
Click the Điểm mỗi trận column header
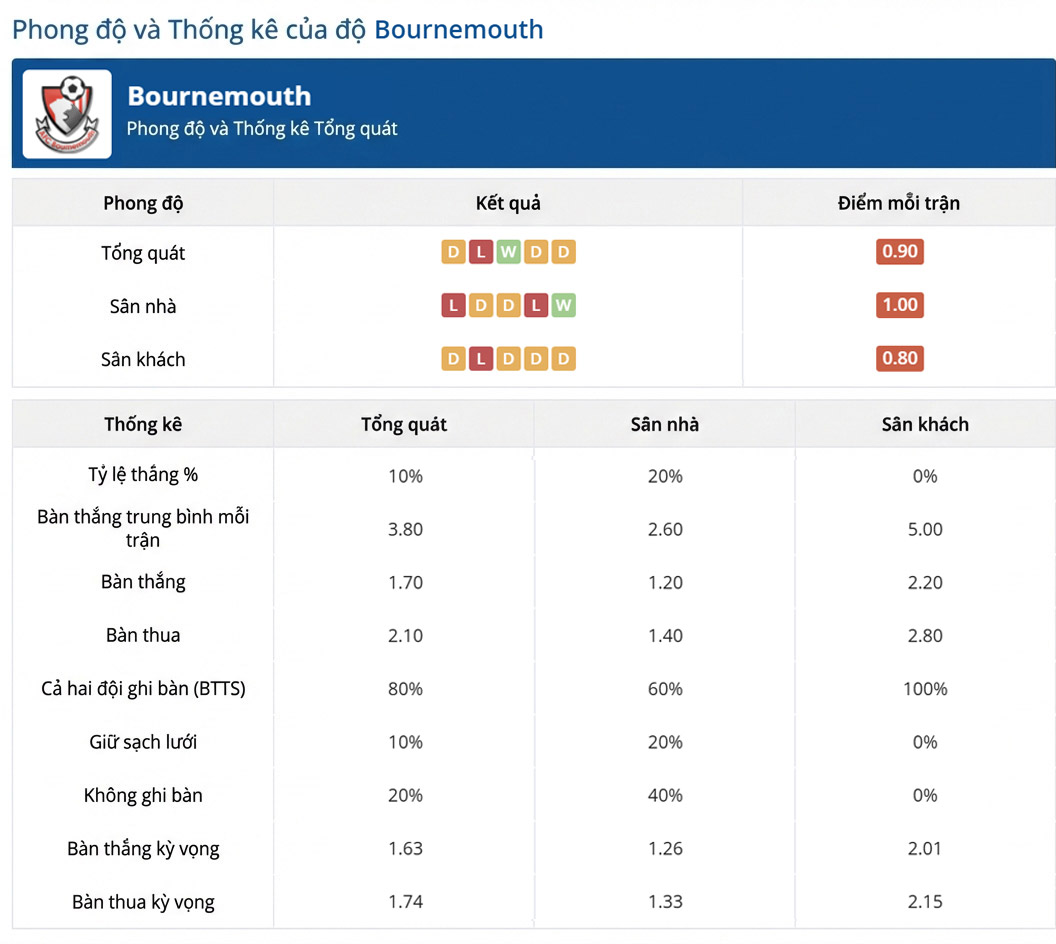(x=899, y=203)
